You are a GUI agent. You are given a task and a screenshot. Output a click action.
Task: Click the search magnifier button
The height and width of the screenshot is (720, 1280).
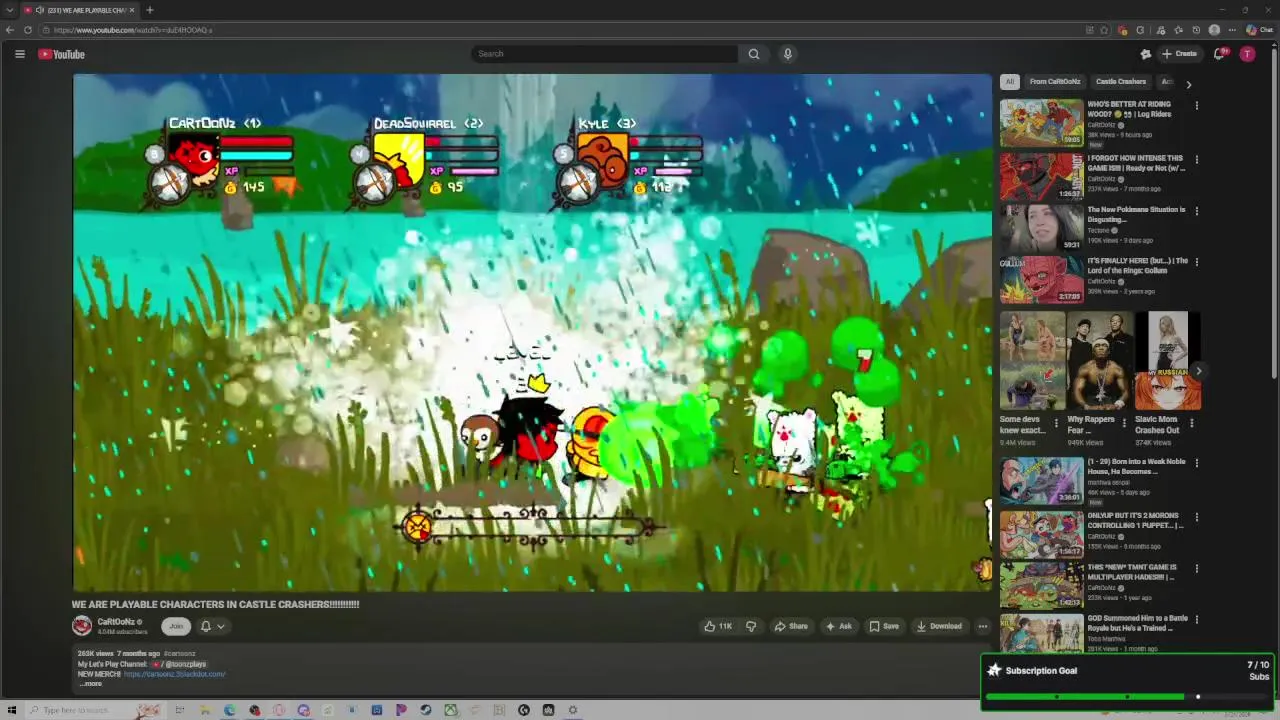coord(754,54)
